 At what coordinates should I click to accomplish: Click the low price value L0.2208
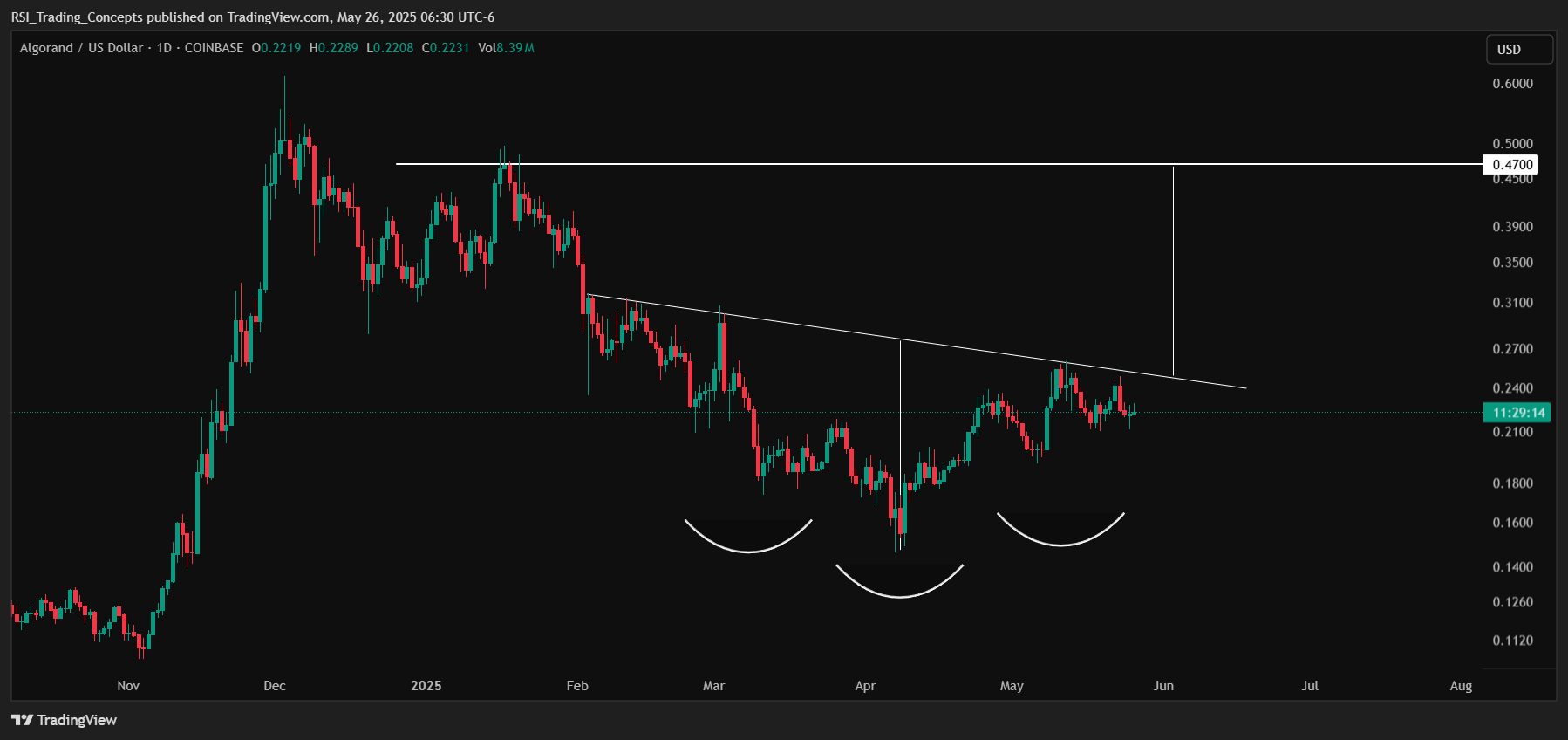click(x=390, y=48)
